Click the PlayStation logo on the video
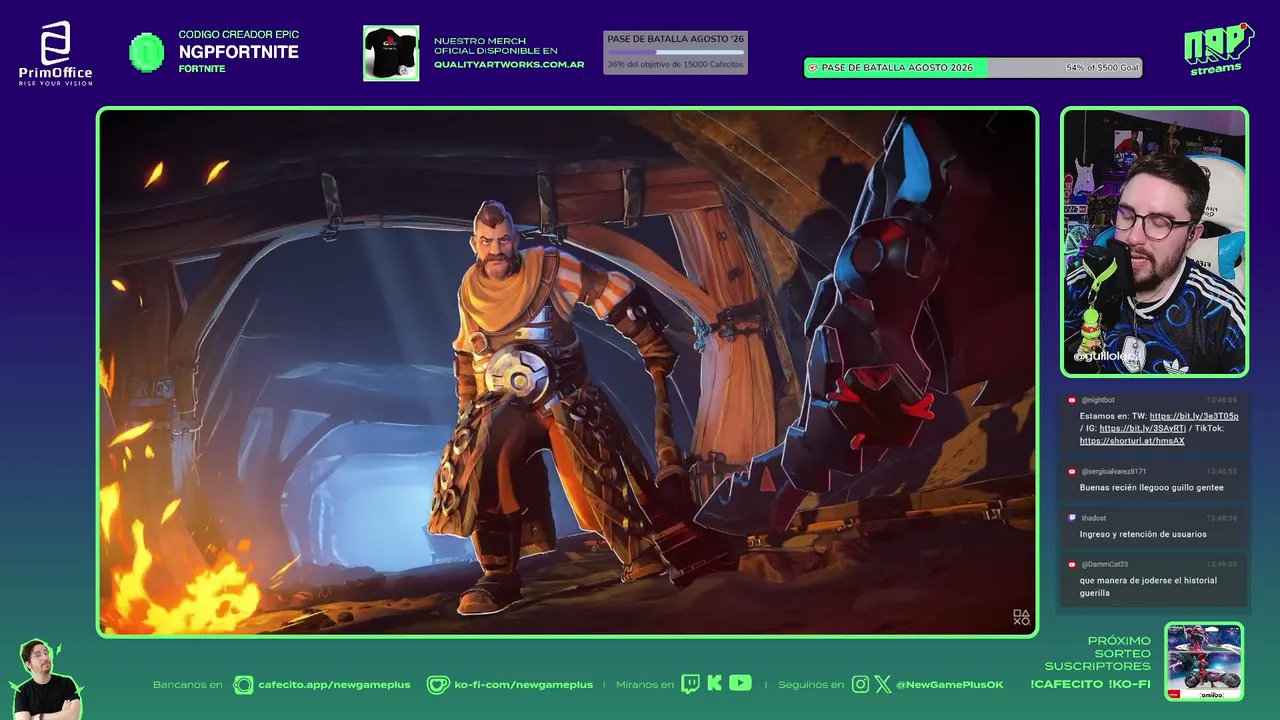Screen dimensions: 1280x720 click(x=1021, y=618)
